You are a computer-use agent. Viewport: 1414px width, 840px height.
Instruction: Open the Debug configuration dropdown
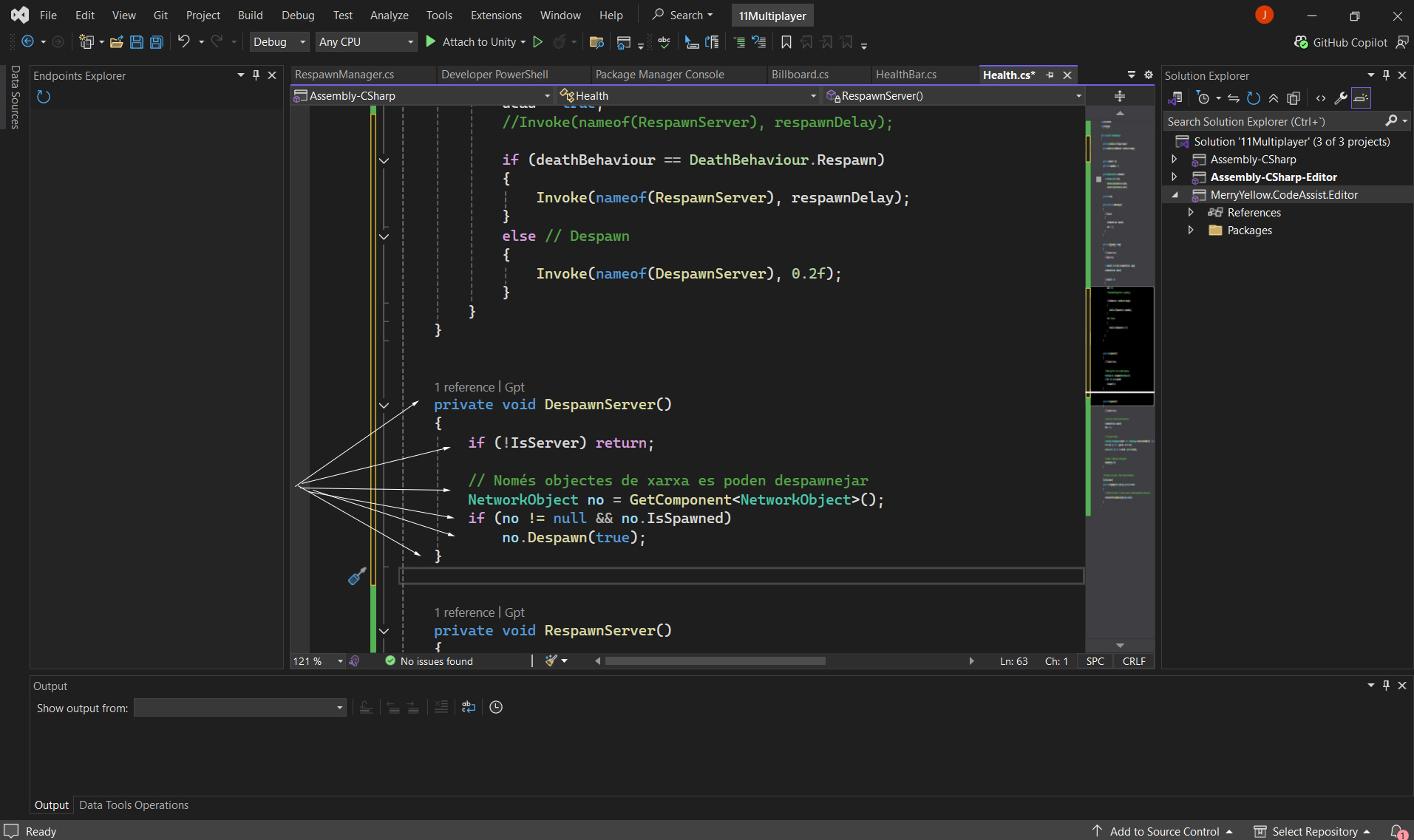(x=279, y=42)
